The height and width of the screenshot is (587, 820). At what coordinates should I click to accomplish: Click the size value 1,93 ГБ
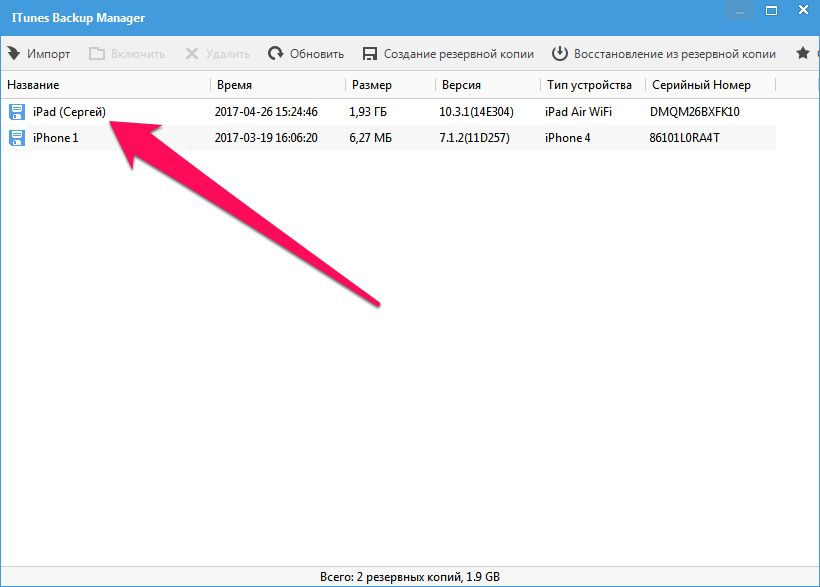(x=368, y=111)
